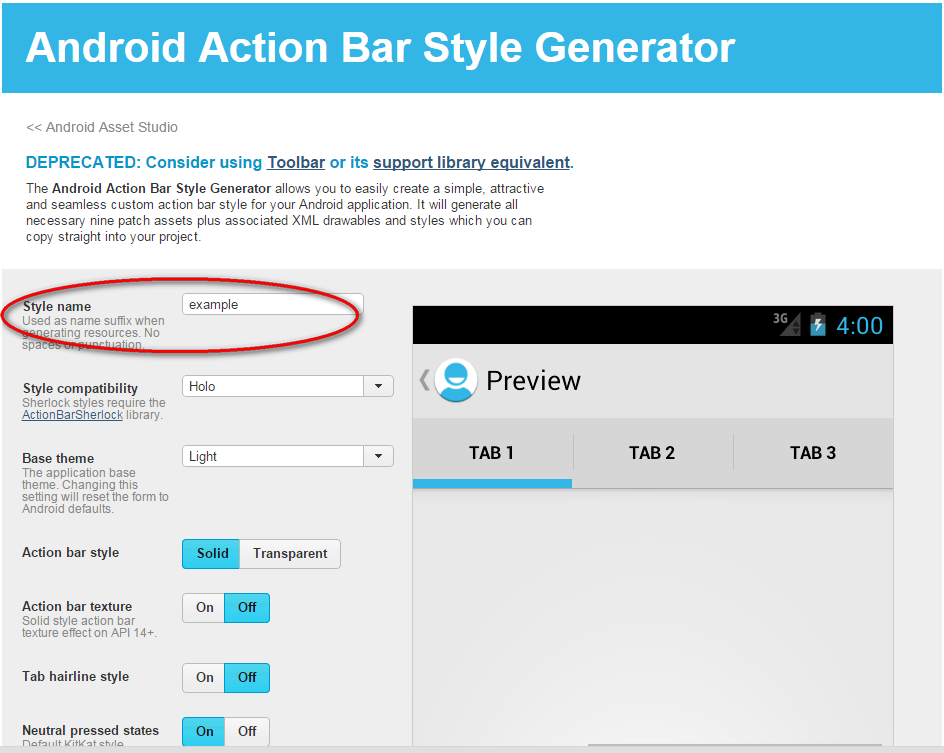Turn Neutral pressed states Off
Screen dimensions: 944x753
coord(247,732)
